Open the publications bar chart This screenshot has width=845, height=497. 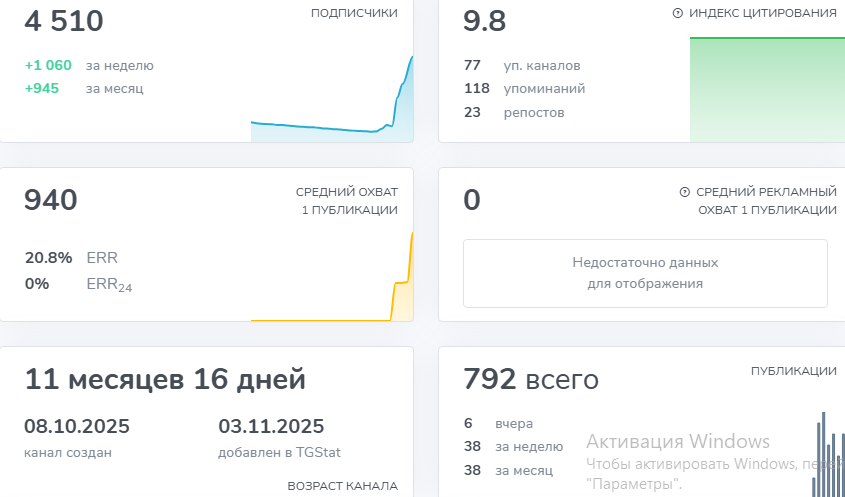click(x=828, y=454)
